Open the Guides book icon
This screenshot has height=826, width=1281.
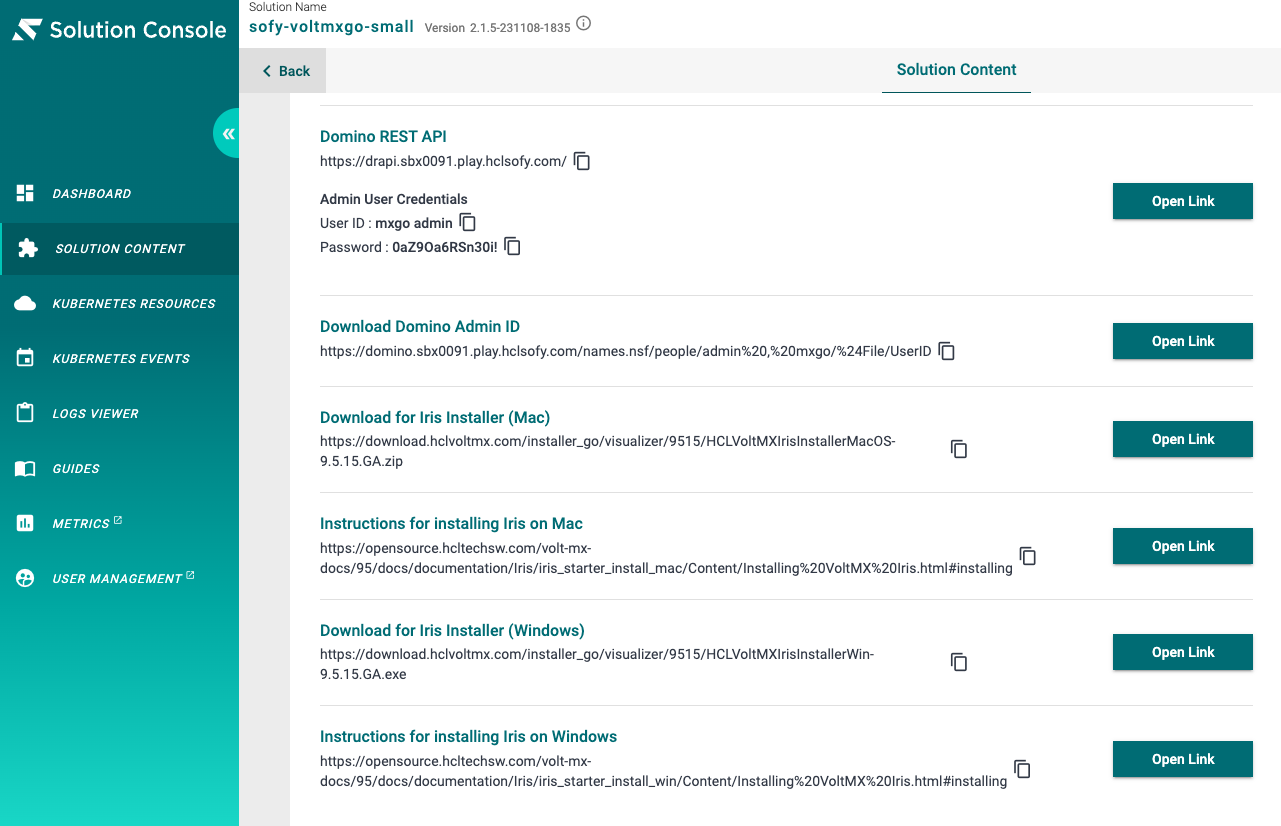(x=26, y=469)
